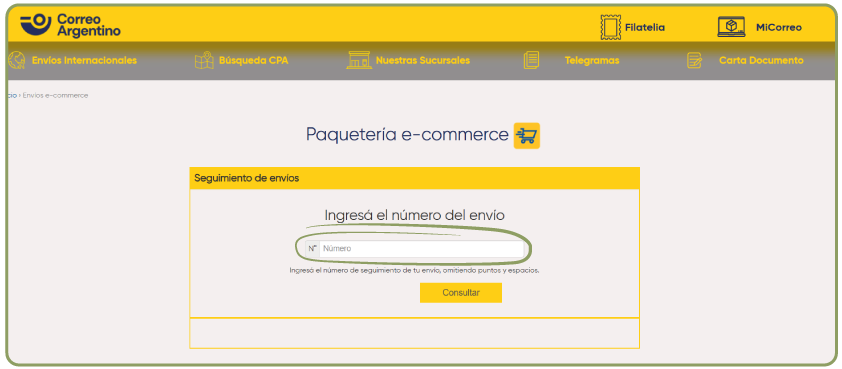Click the store icon for Nuestras Sucursales

click(x=359, y=60)
